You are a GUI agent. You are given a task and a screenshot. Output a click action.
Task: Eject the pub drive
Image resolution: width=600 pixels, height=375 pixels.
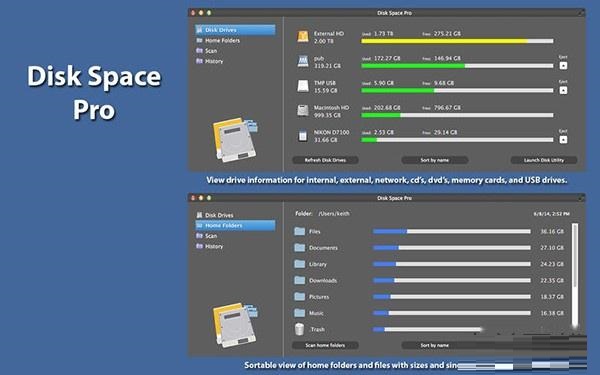[563, 65]
